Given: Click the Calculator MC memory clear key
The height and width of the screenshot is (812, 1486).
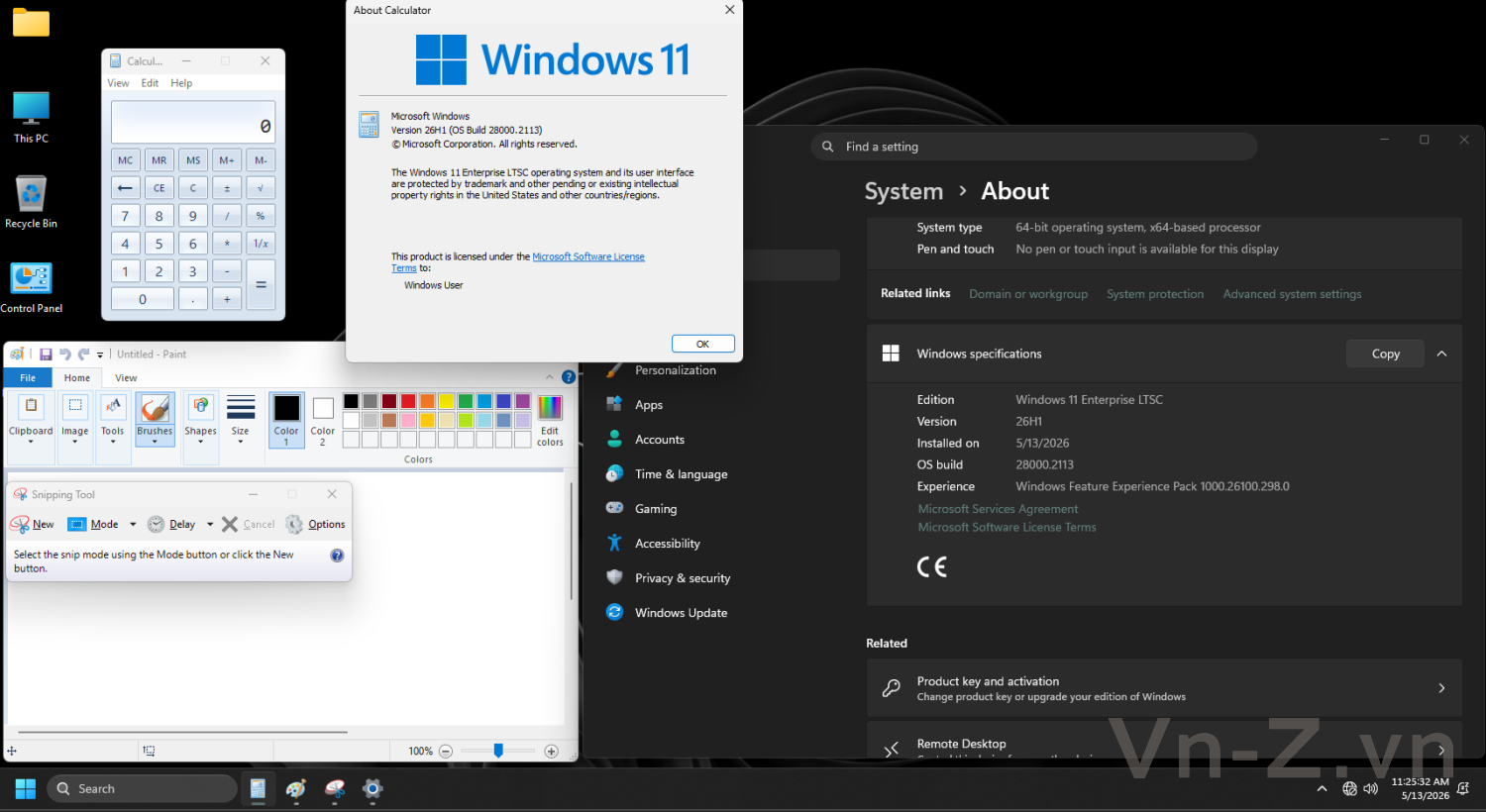Looking at the screenshot, I should [x=125, y=160].
